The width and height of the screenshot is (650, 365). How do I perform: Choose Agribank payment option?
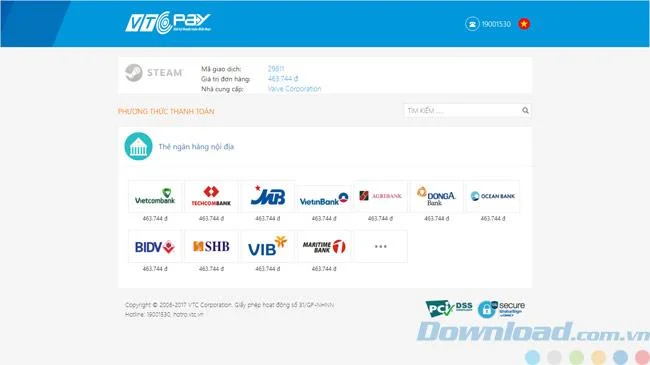[x=381, y=197]
